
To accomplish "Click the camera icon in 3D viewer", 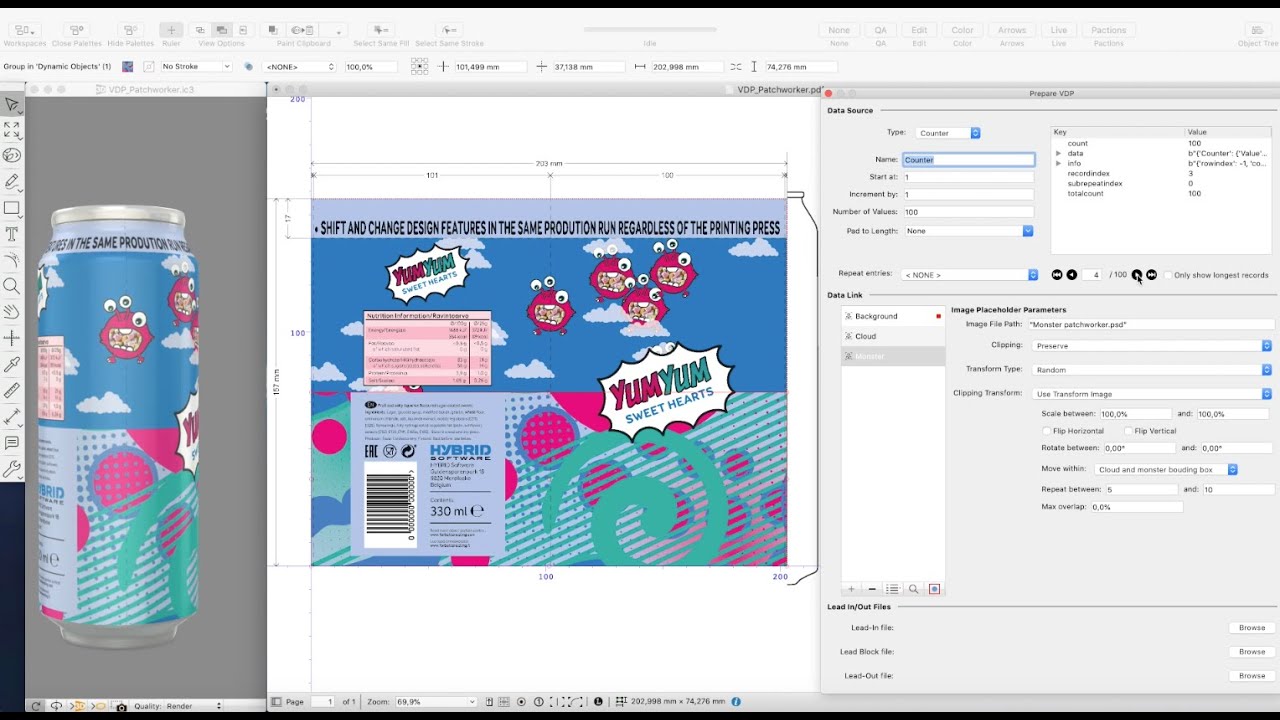I will 121,707.
